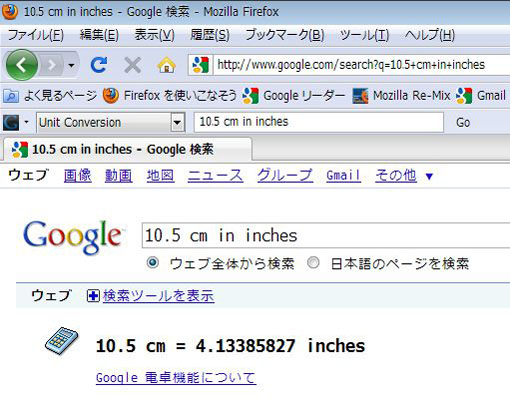Image resolution: width=510 pixels, height=406 pixels.
Task: Expand search tools via the plus icon
Action: pyautogui.click(x=93, y=296)
